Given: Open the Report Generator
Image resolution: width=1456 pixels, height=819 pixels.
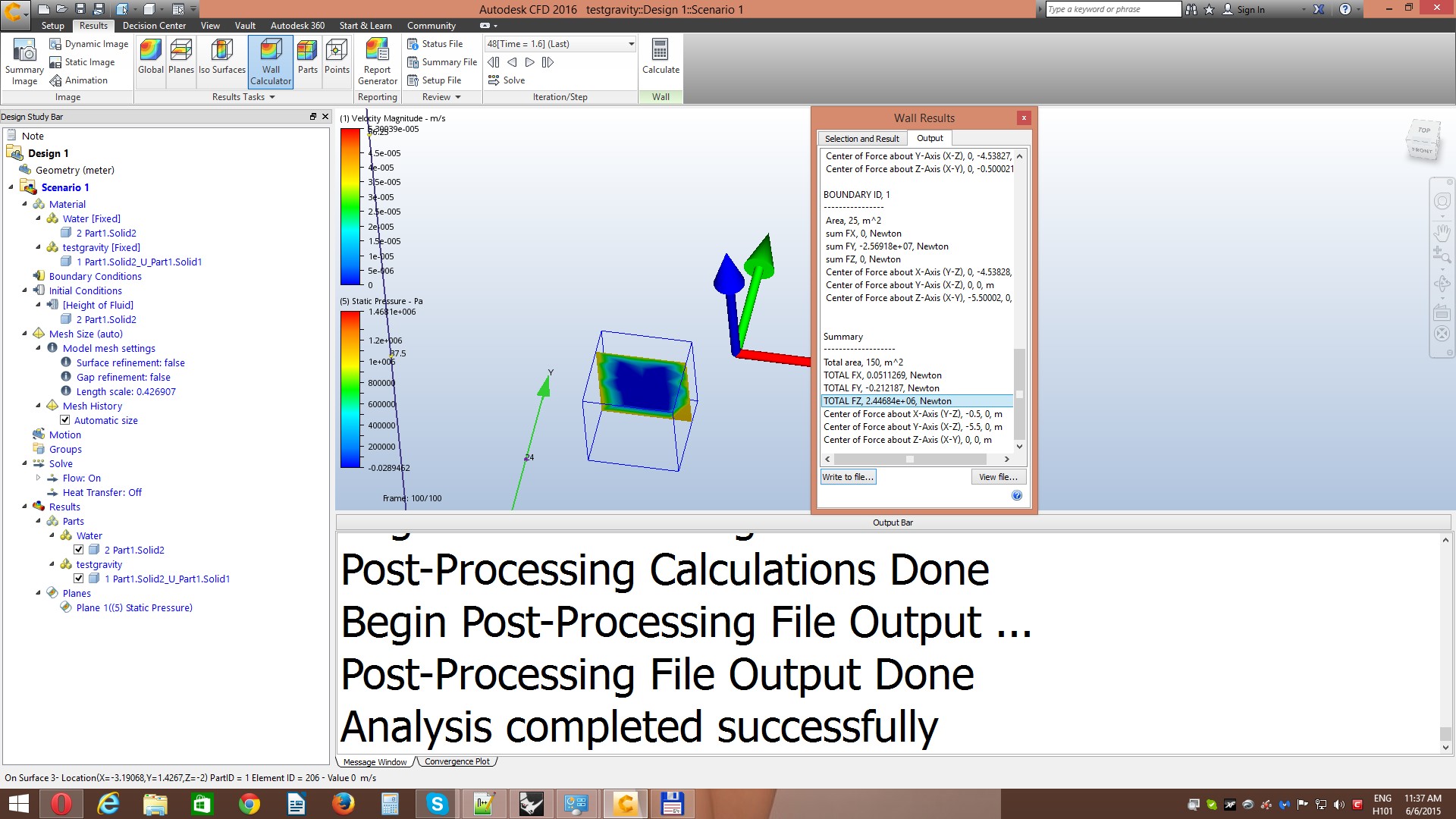Looking at the screenshot, I should (x=378, y=61).
